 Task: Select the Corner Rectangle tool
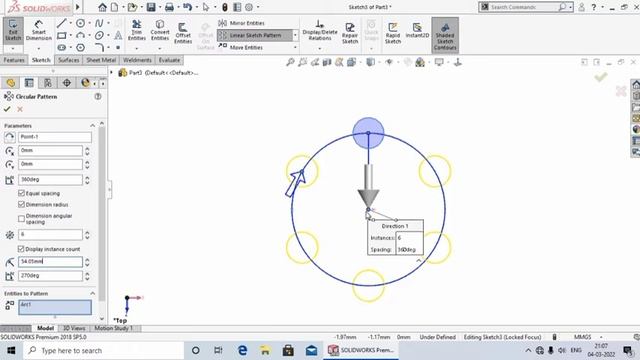point(62,36)
